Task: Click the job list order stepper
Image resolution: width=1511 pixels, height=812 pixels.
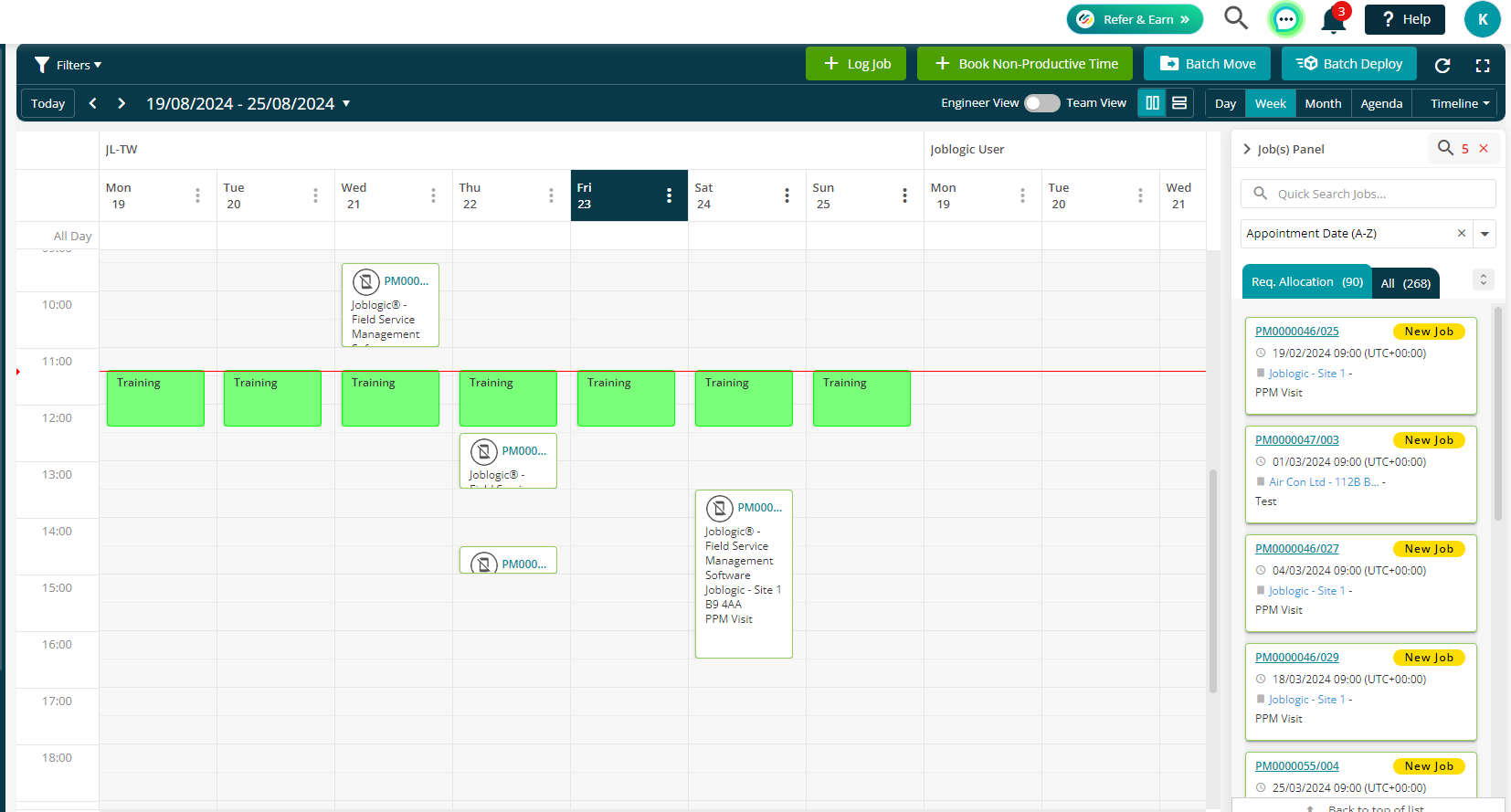Action: pyautogui.click(x=1484, y=279)
